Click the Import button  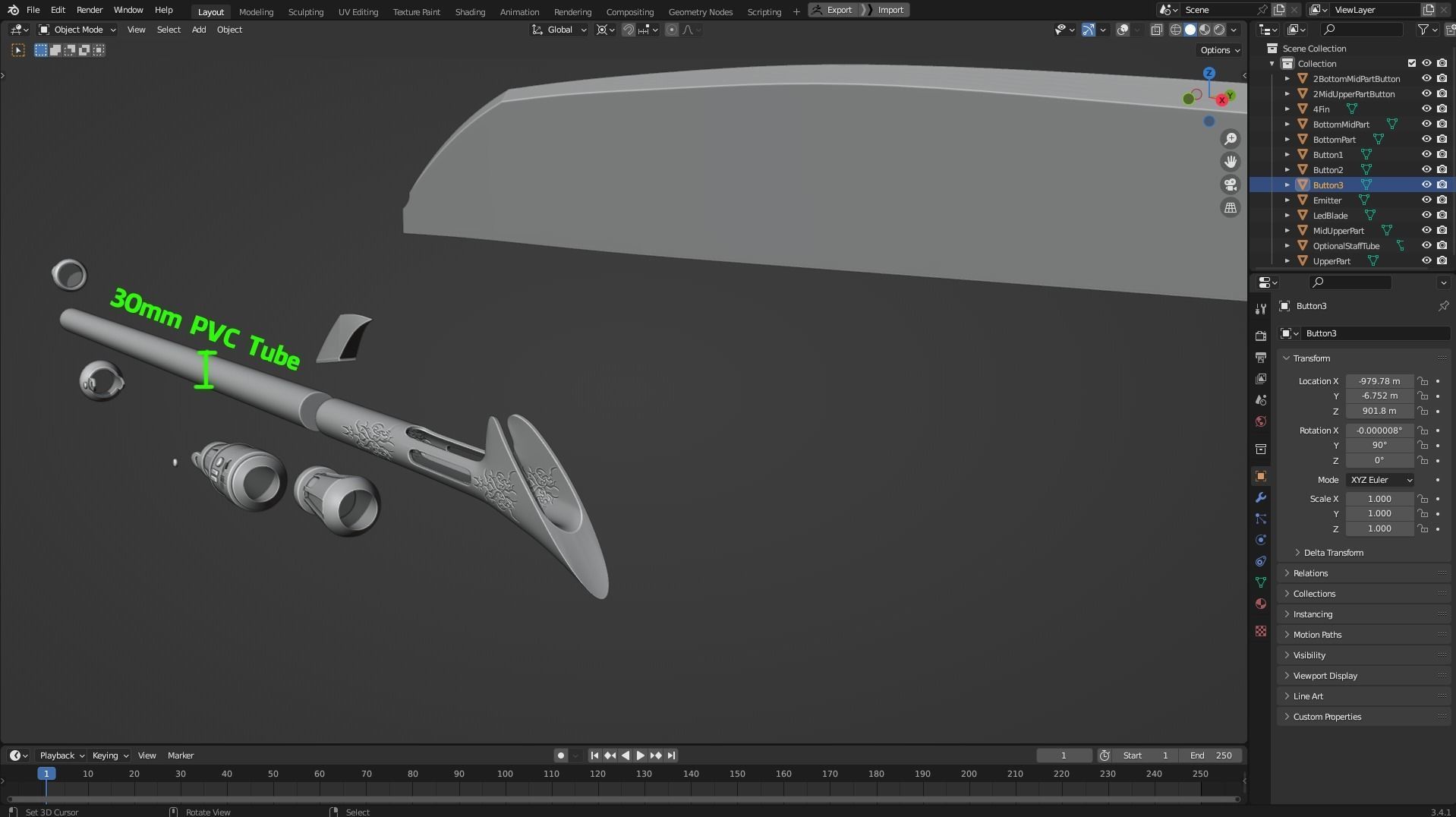(890, 10)
